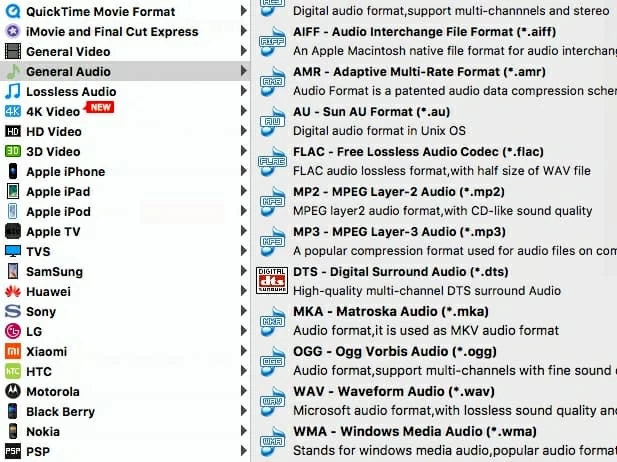Click the FLAC format icon
The image size is (617, 462).
[272, 160]
